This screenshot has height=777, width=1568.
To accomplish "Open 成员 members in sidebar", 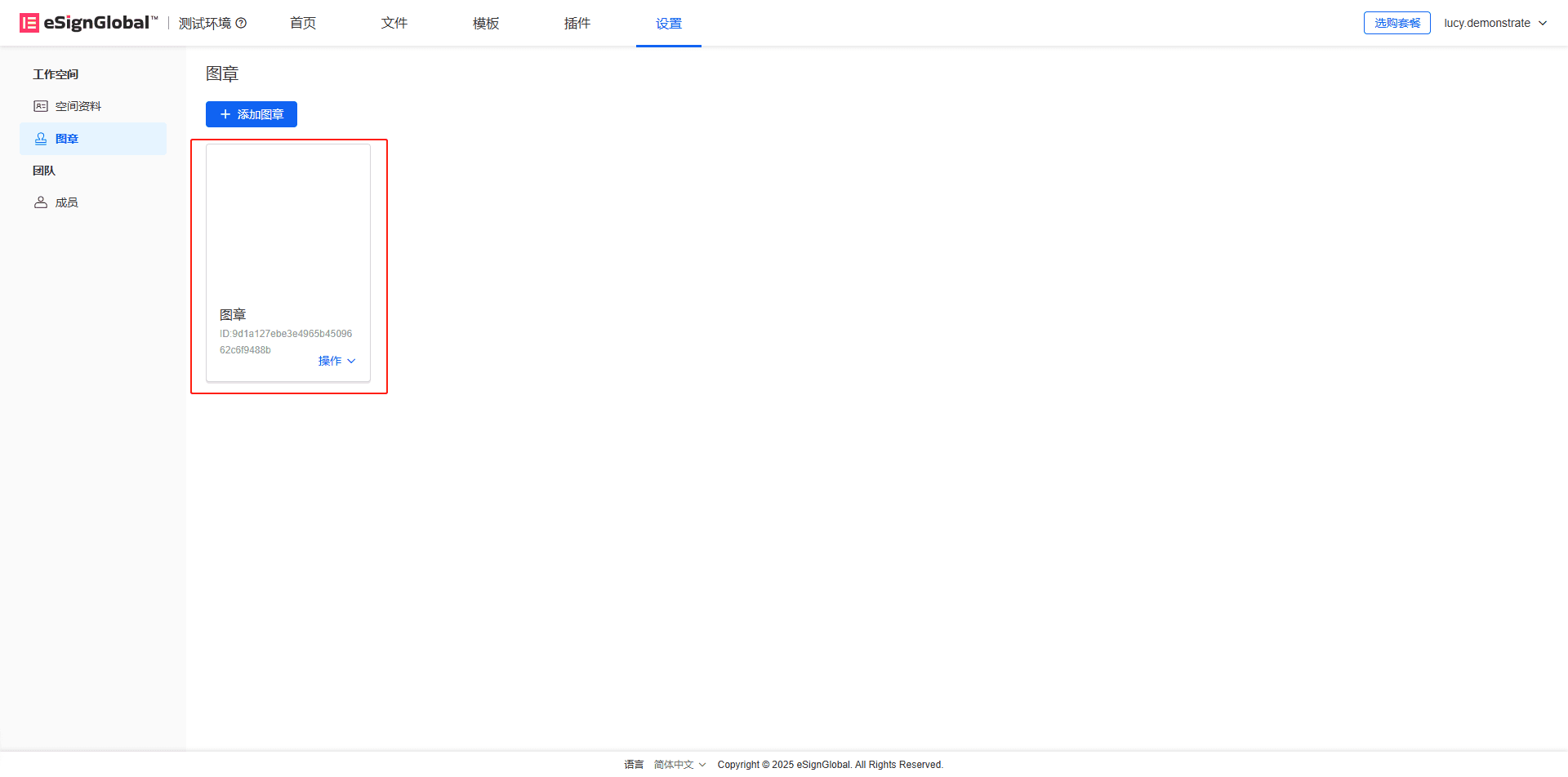I will point(93,202).
